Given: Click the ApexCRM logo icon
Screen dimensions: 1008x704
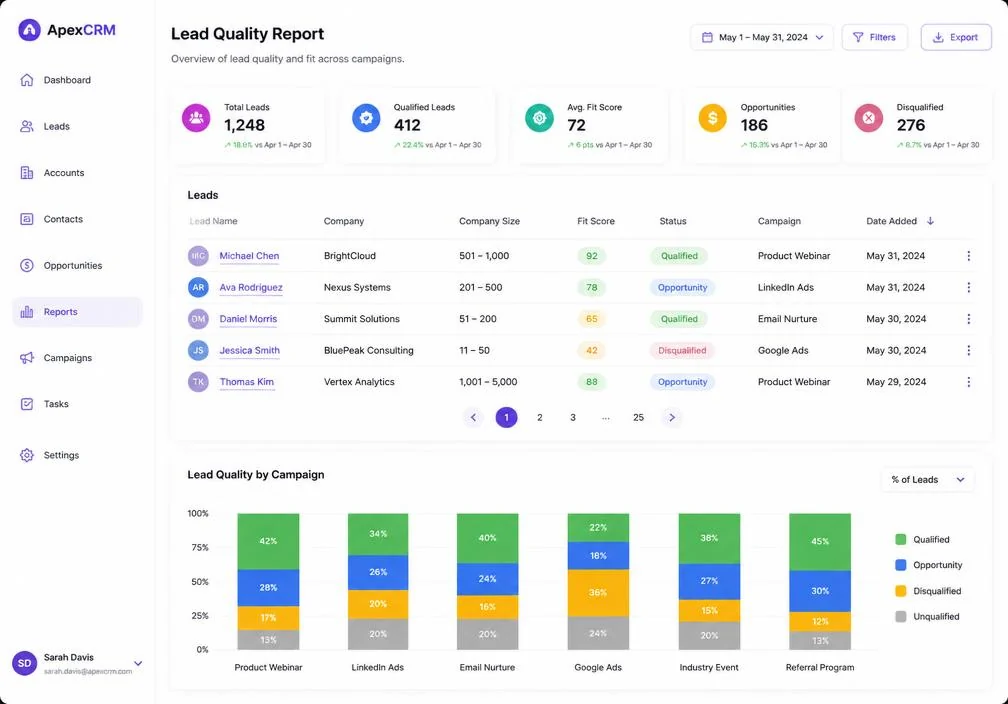Looking at the screenshot, I should [30, 30].
